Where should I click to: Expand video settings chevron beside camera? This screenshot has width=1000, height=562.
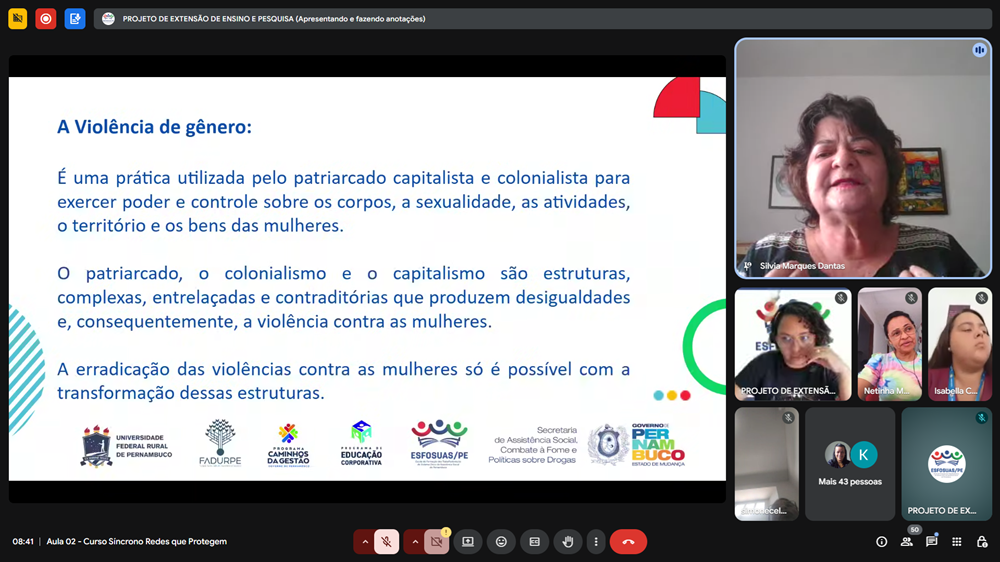(x=414, y=542)
